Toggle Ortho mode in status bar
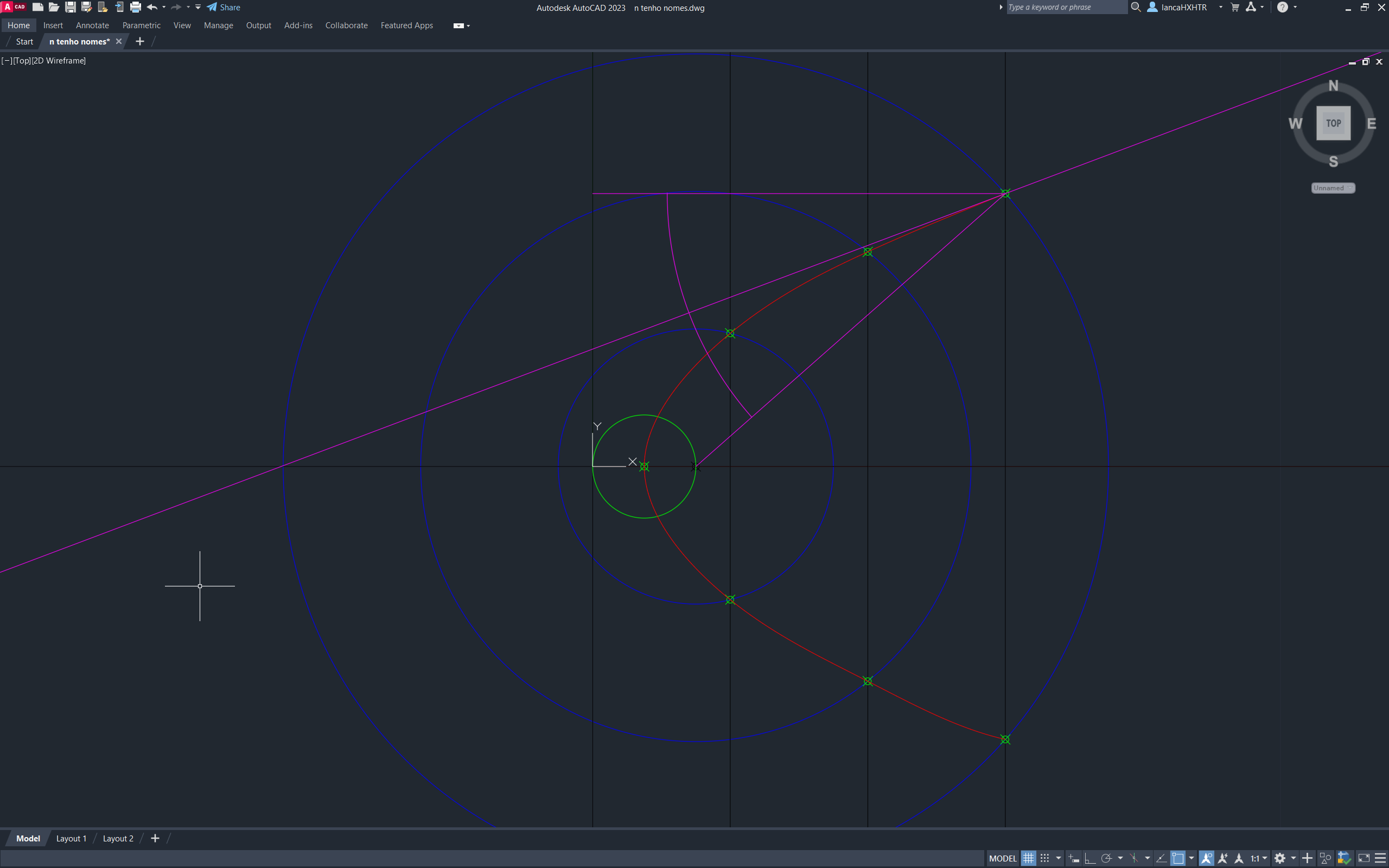This screenshot has height=868, width=1389. point(1089,858)
